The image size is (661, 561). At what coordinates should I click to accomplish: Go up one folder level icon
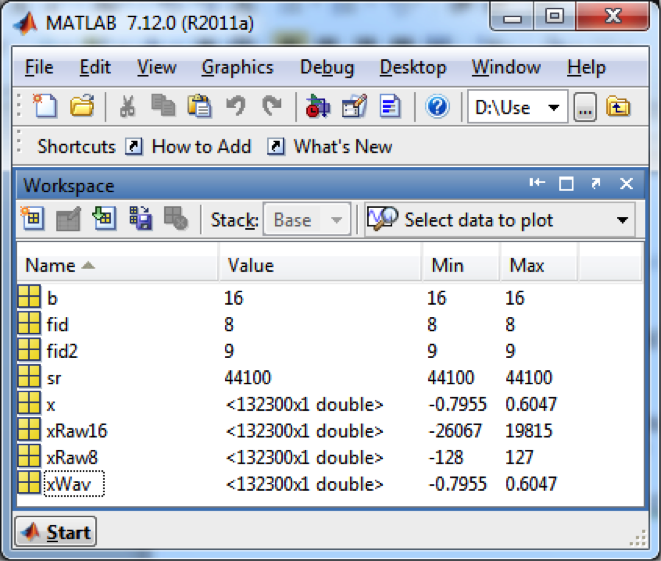(618, 106)
